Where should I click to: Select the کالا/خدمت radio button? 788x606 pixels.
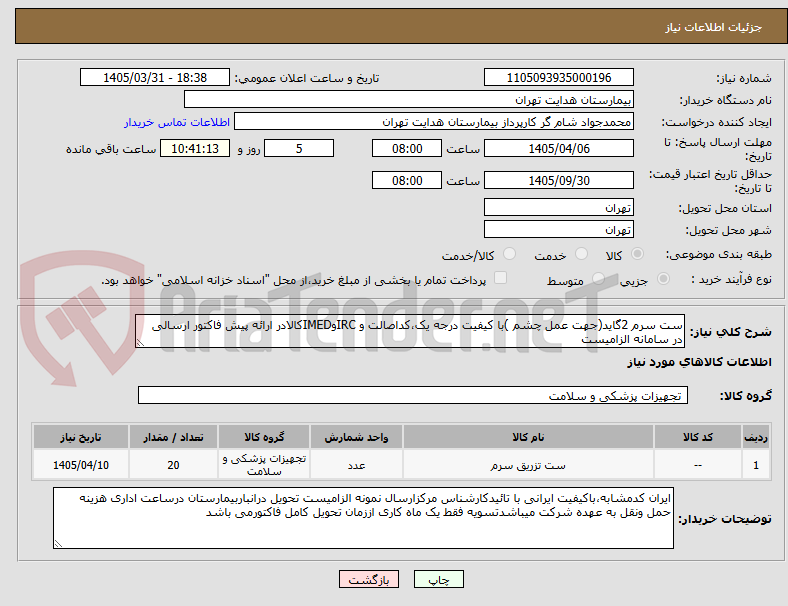(510, 254)
